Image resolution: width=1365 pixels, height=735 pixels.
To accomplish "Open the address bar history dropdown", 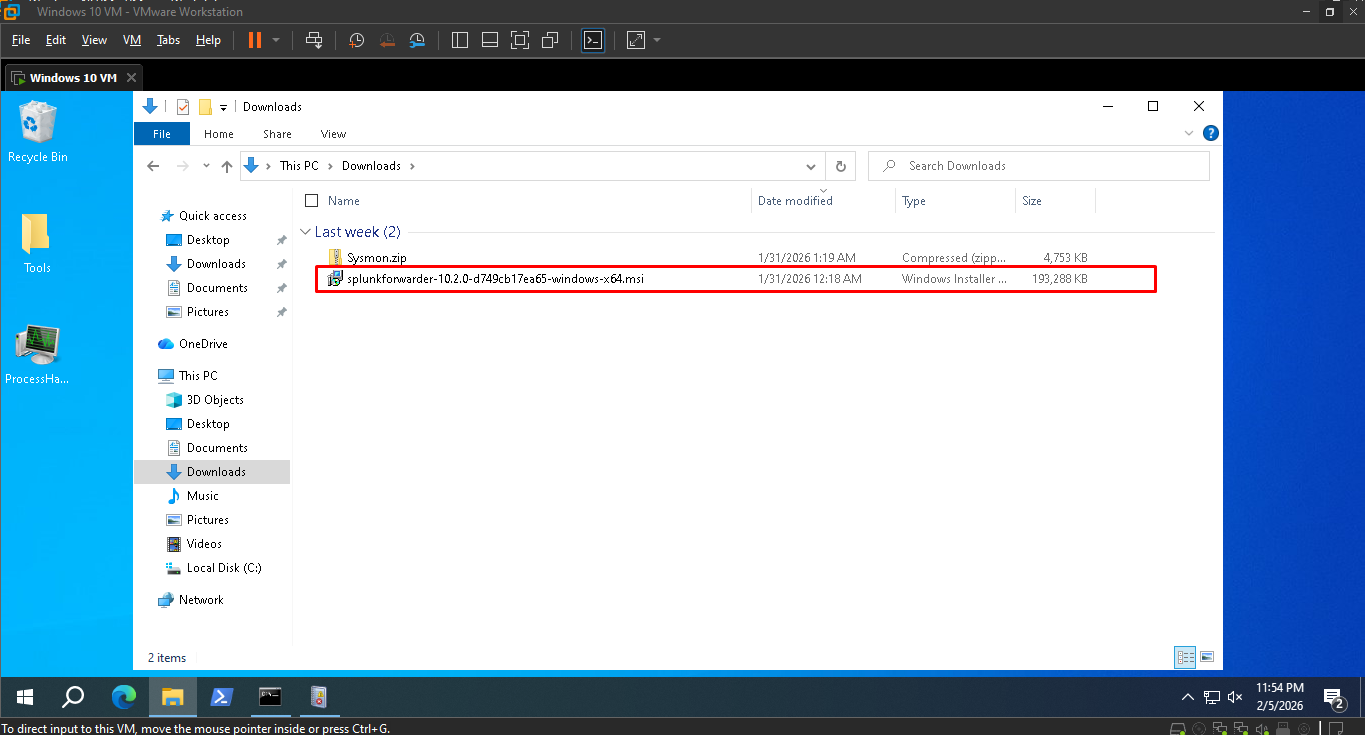I will (x=811, y=165).
